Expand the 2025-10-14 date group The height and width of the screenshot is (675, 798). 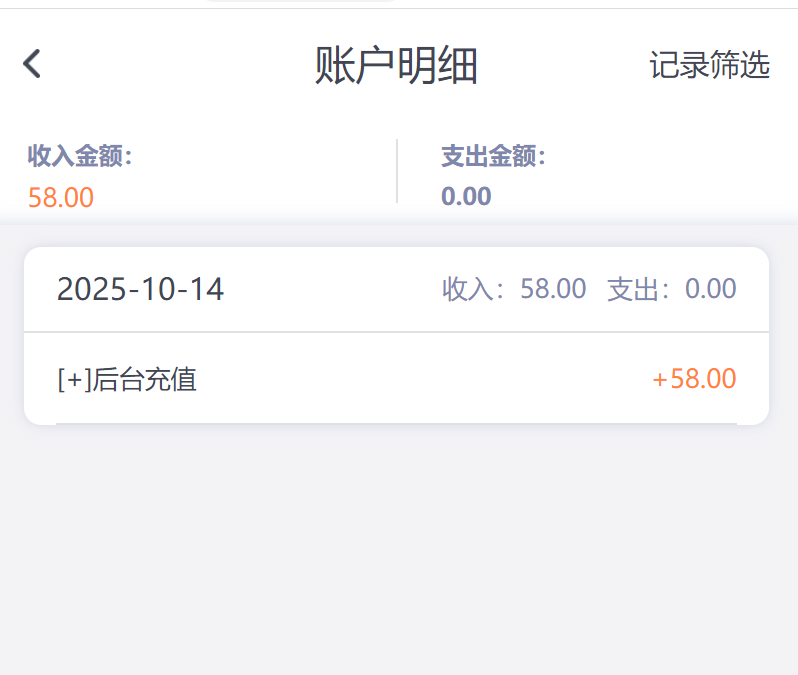(141, 289)
